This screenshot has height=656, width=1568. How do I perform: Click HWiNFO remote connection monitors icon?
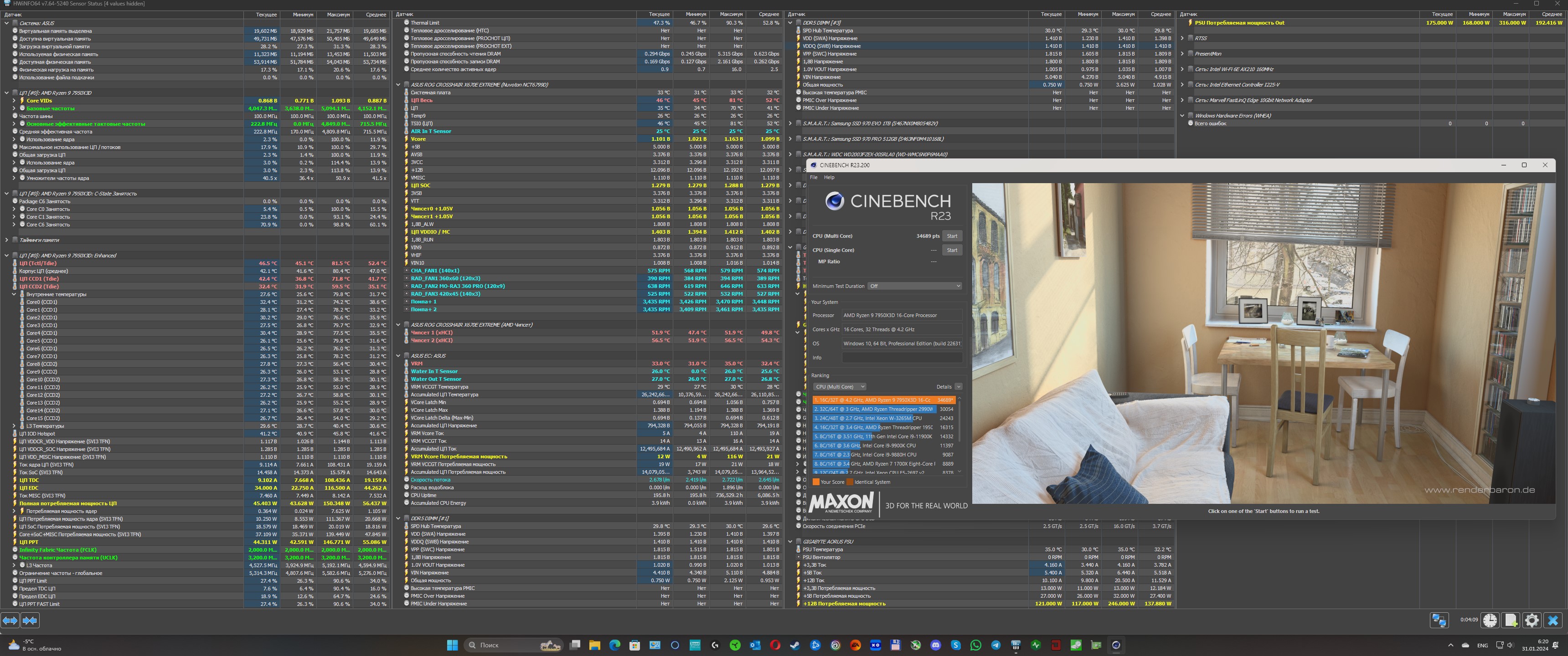tap(1439, 620)
